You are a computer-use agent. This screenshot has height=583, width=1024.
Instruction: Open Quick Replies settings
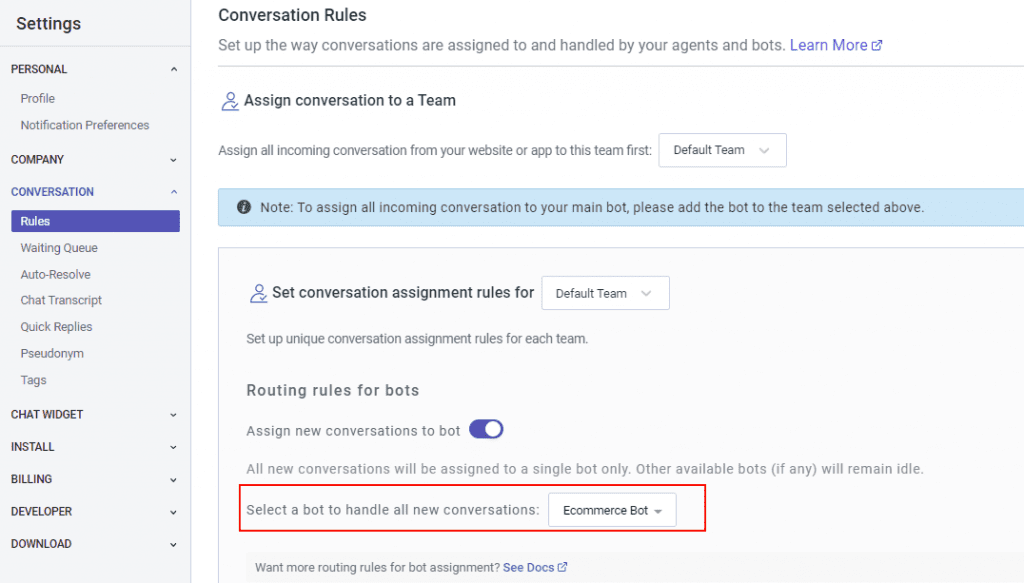56,326
